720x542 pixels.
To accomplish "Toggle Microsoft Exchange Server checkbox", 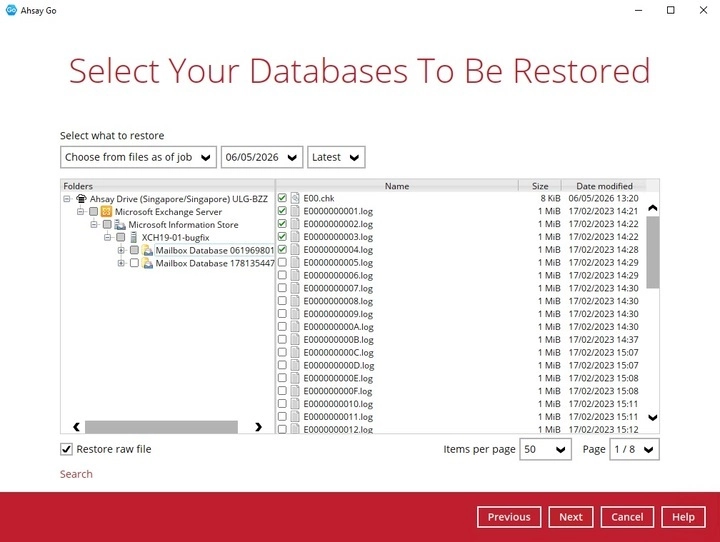I will 94,212.
